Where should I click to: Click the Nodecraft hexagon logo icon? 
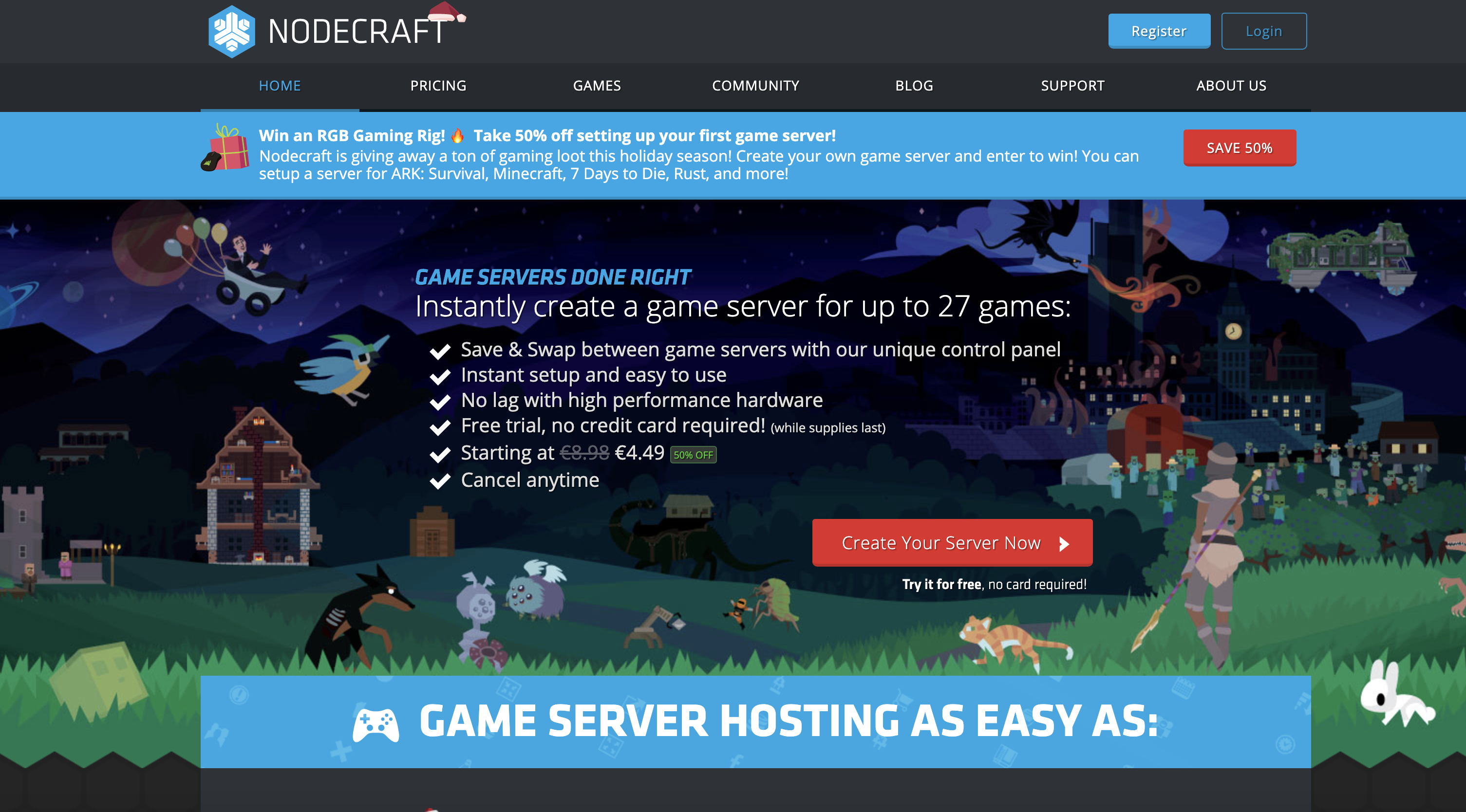pos(231,31)
